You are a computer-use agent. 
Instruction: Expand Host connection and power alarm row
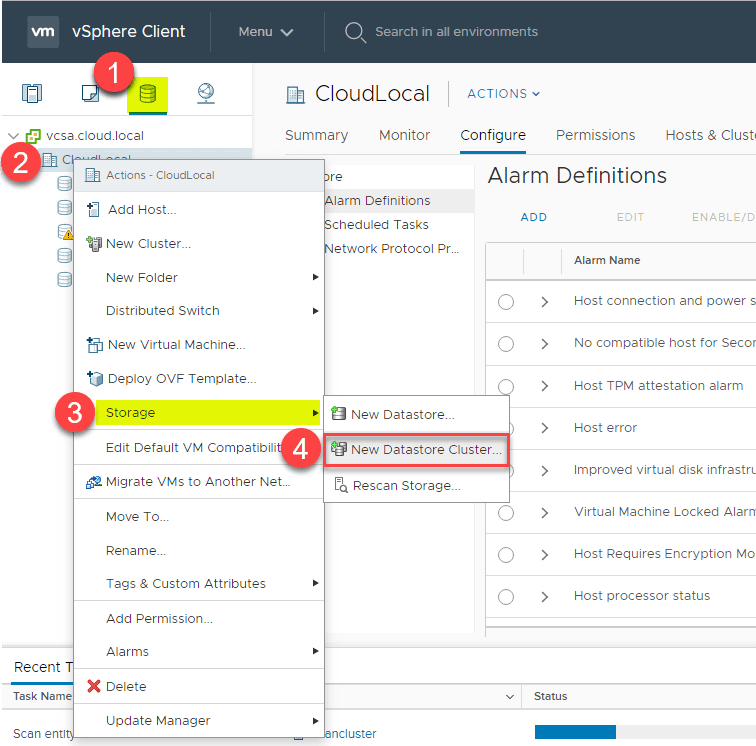[x=545, y=302]
